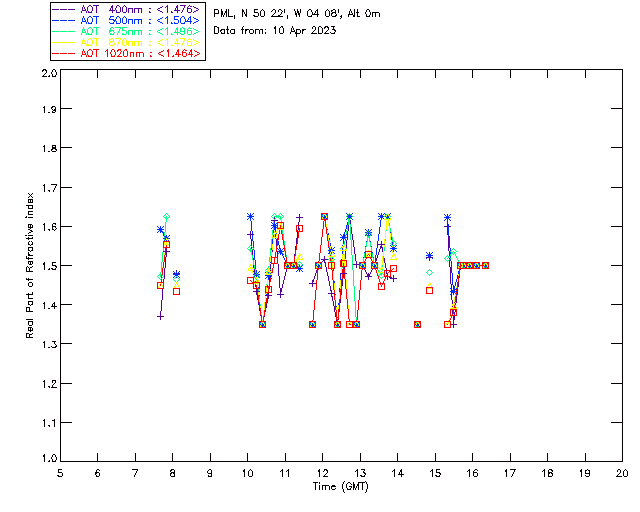Click the x-axis label 16

[x=473, y=473]
